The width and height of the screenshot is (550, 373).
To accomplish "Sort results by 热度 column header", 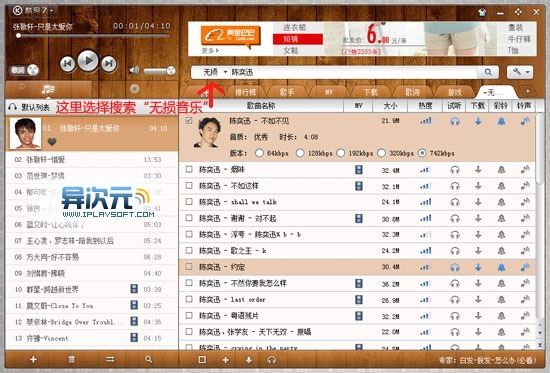I will coord(425,106).
